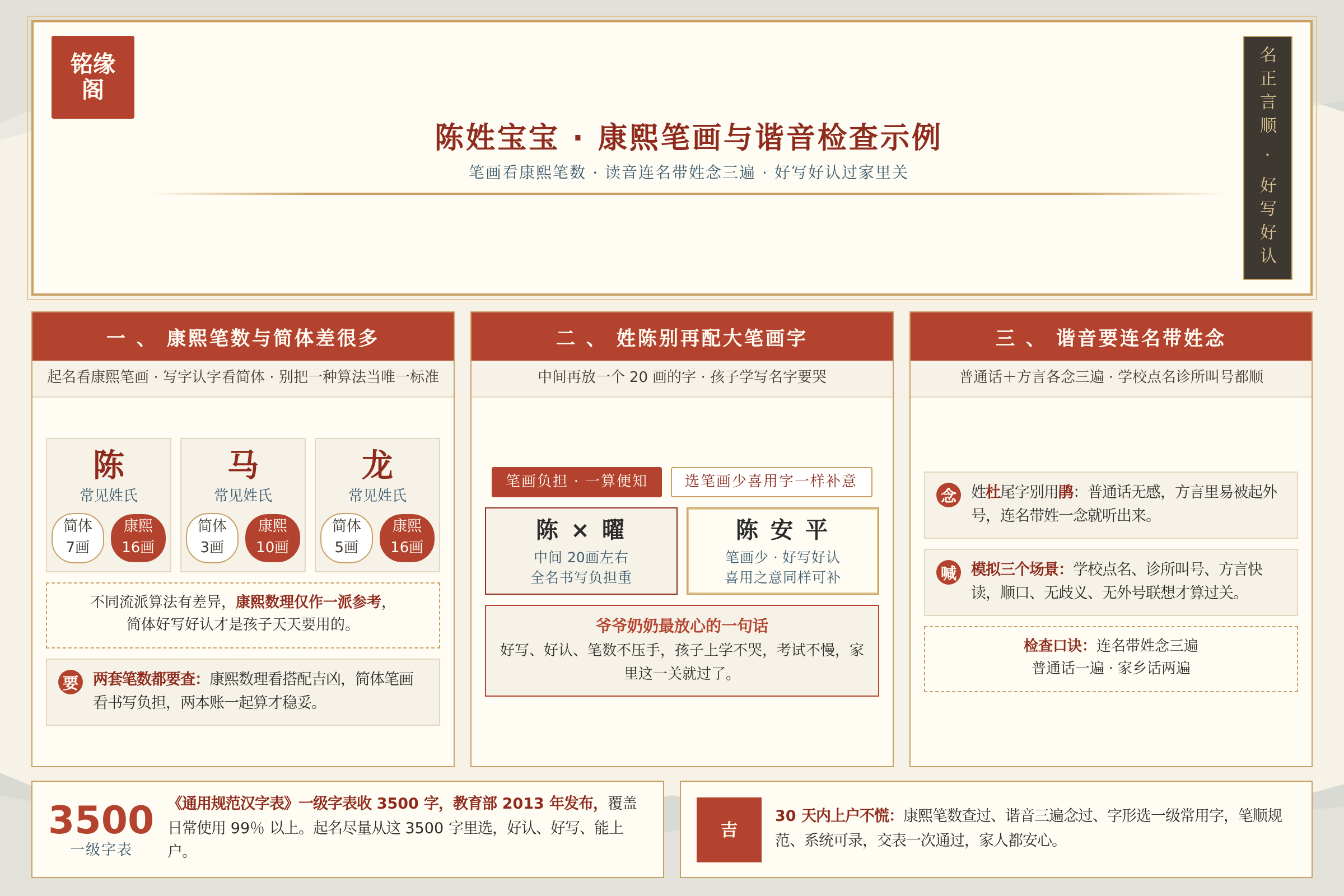Click the round 念 badge icon
1344x896 pixels.
coord(948,495)
